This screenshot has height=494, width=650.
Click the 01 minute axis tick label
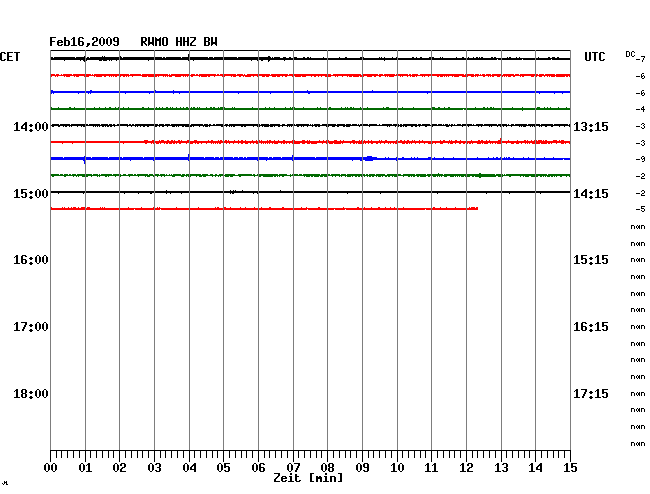coord(85,468)
